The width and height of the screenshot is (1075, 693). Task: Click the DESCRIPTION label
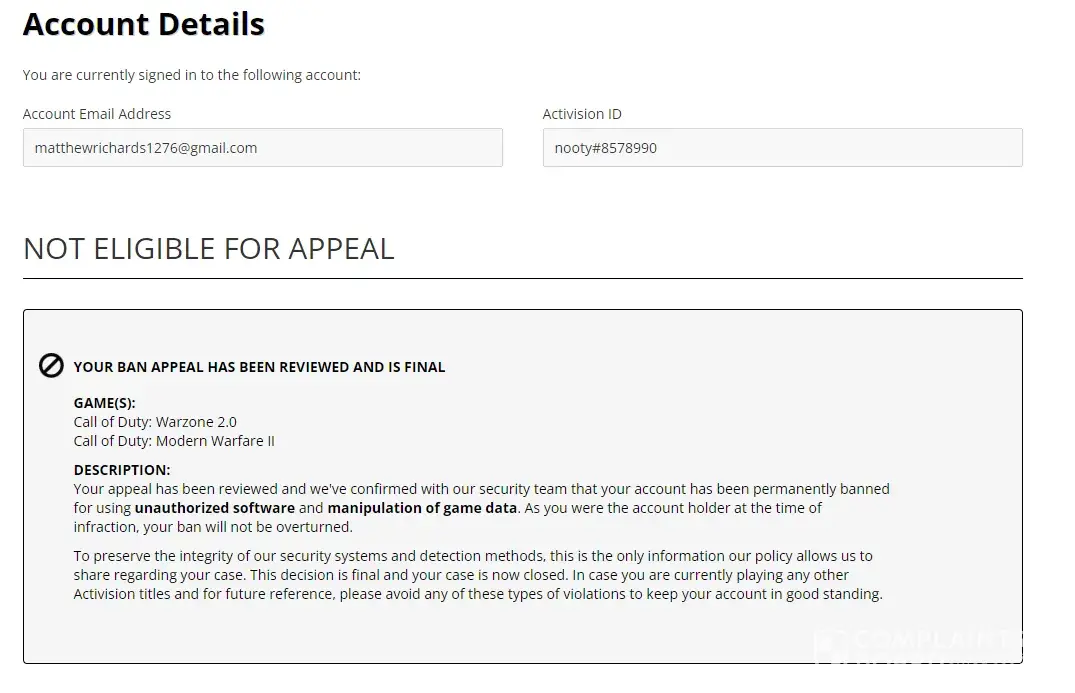[x=122, y=470]
